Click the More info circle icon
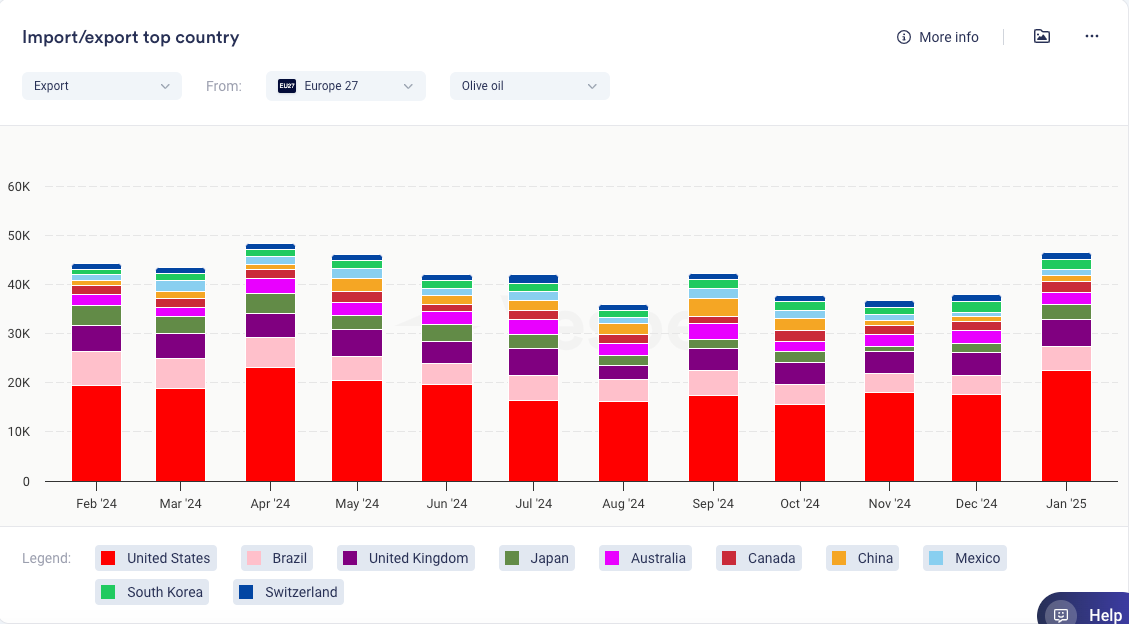The width and height of the screenshot is (1129, 624). 904,37
